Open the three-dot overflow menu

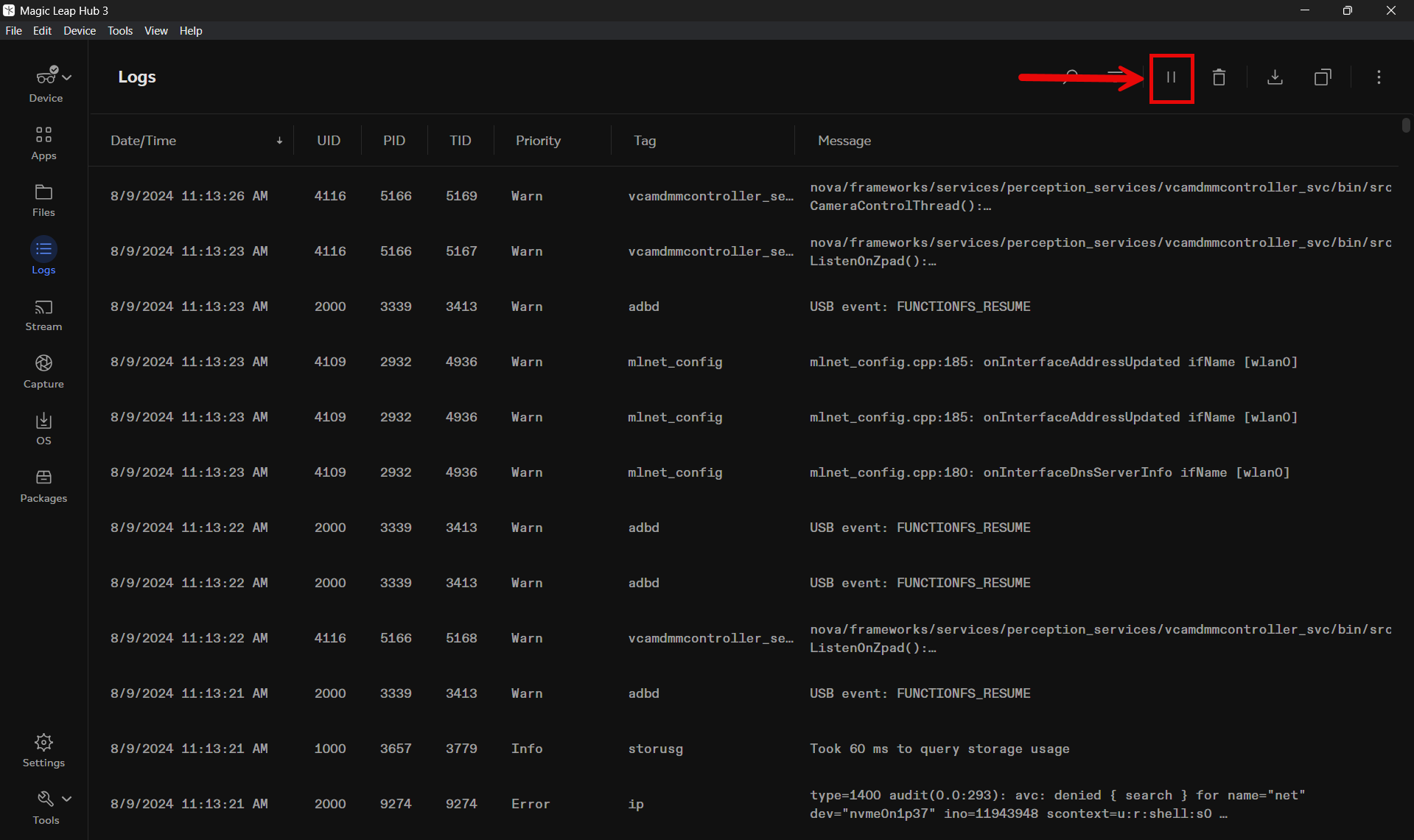tap(1378, 77)
